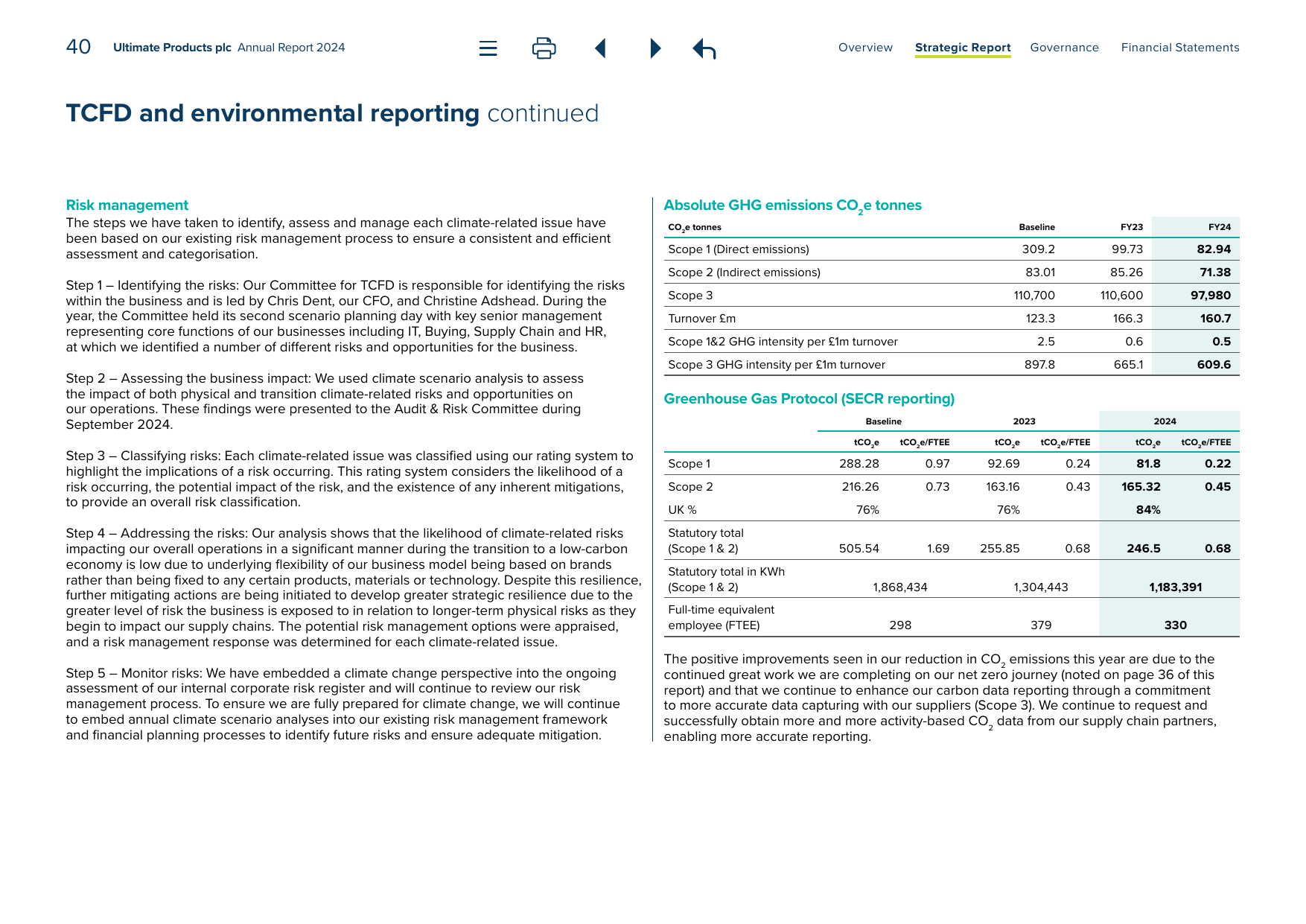Click the TCFD and environmental reporting title

pos(273,113)
